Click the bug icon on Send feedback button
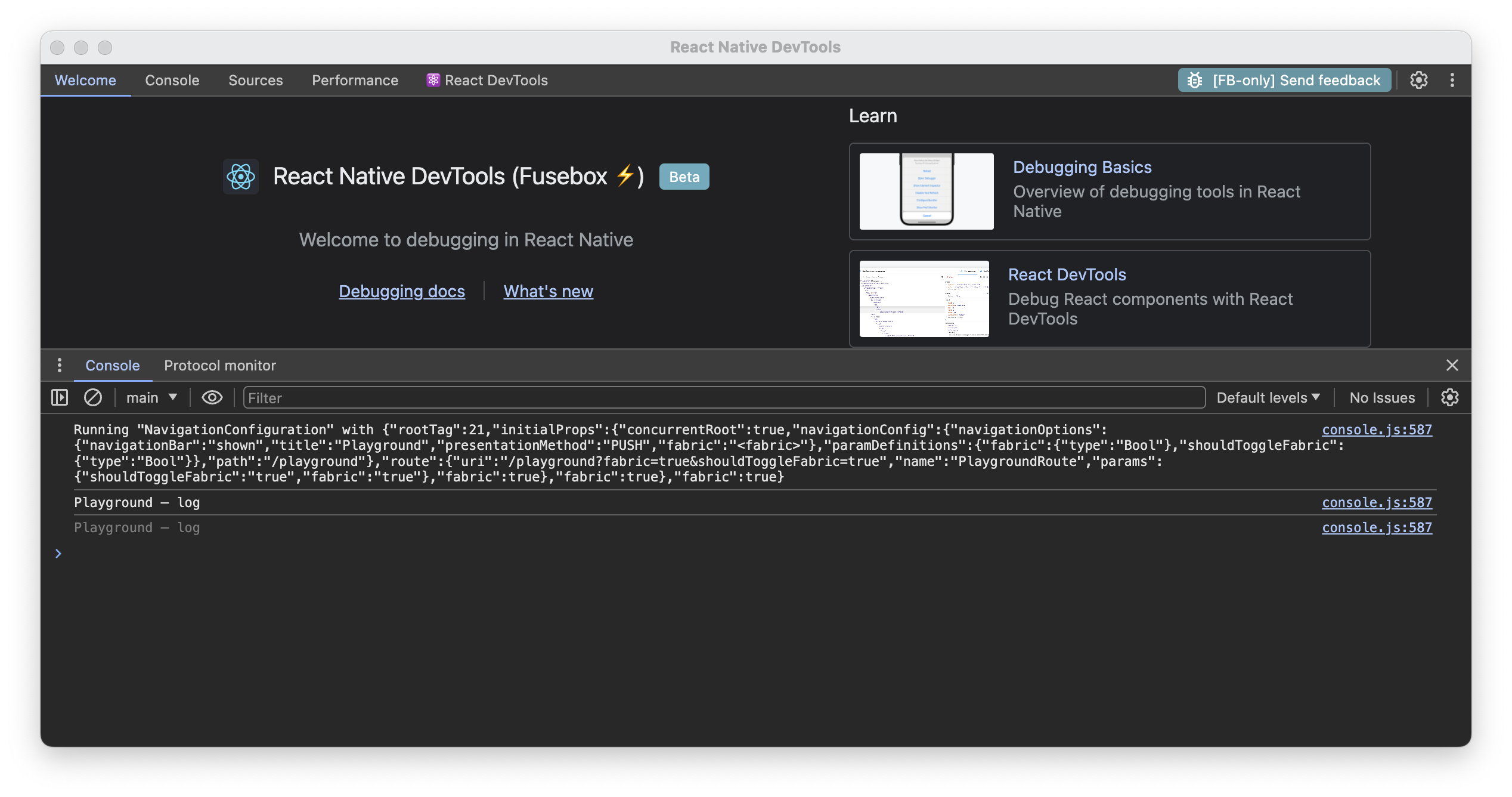 1194,80
